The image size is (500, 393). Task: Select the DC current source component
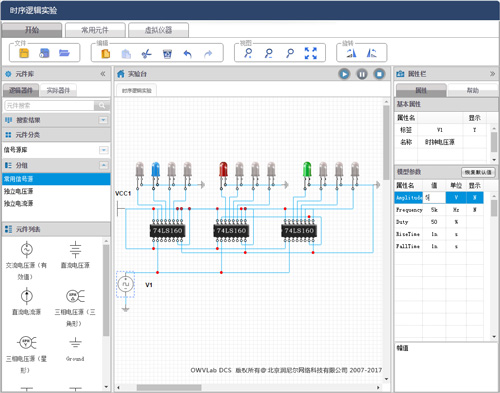[27, 302]
